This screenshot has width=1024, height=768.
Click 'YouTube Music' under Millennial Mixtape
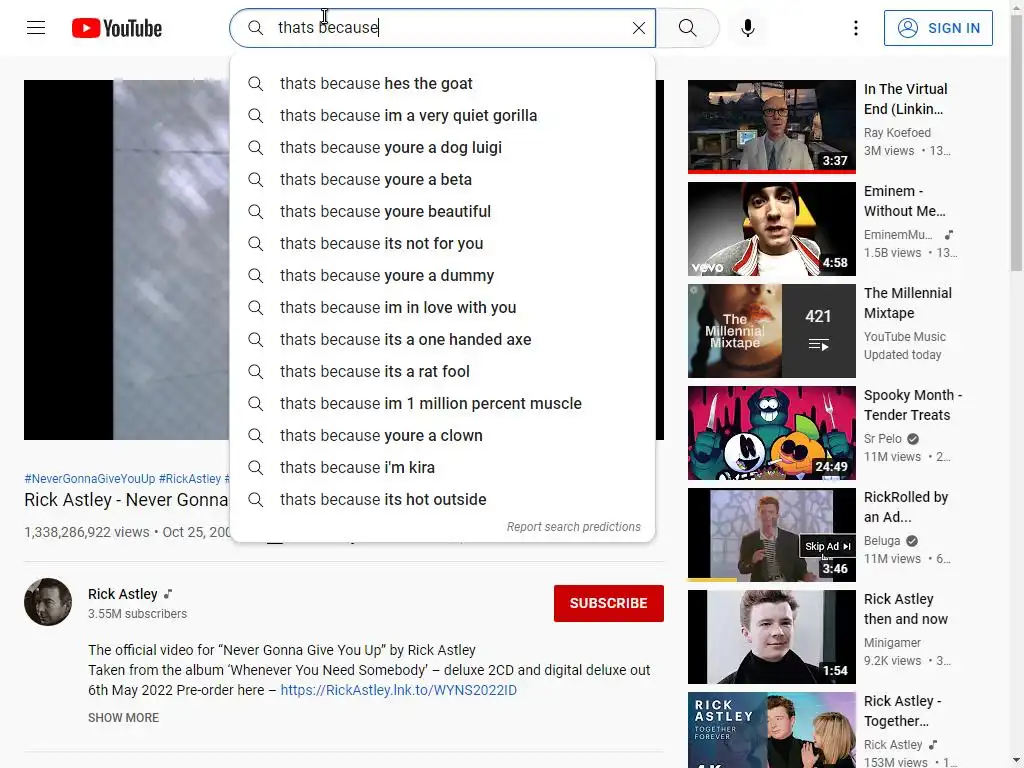point(904,337)
